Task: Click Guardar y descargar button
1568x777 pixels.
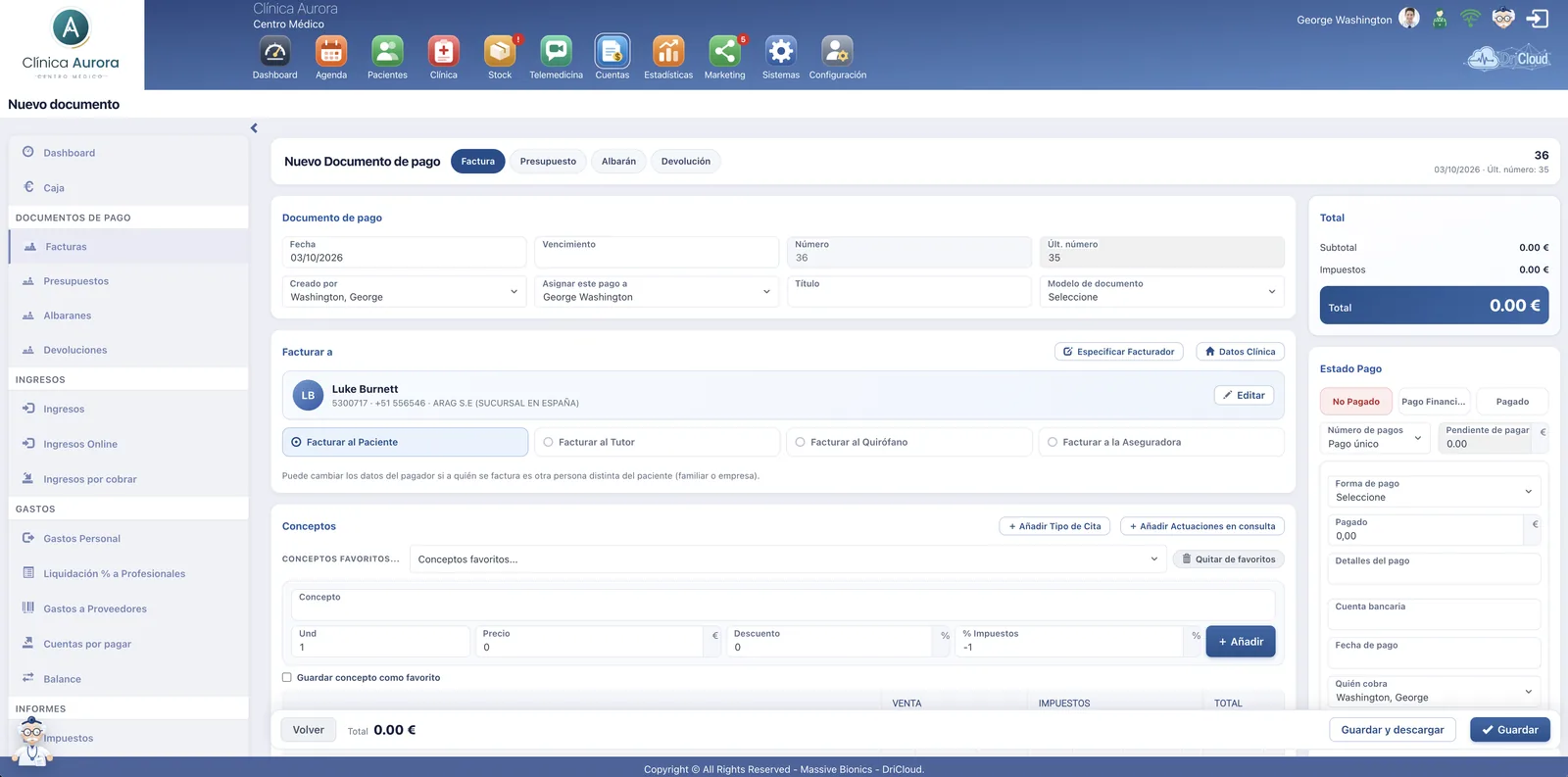Action: click(1393, 730)
